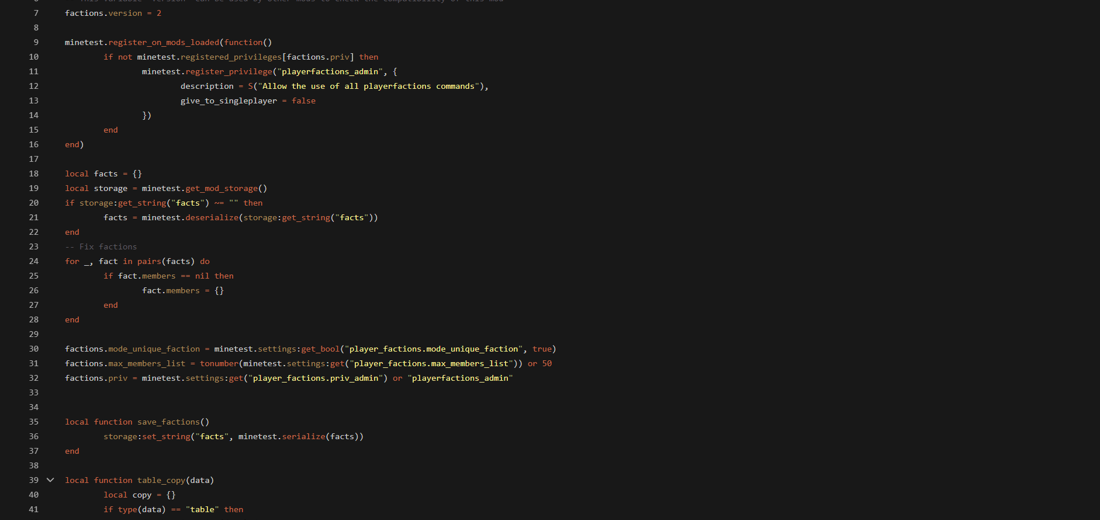Click the tonumber call on line 31

(218, 363)
